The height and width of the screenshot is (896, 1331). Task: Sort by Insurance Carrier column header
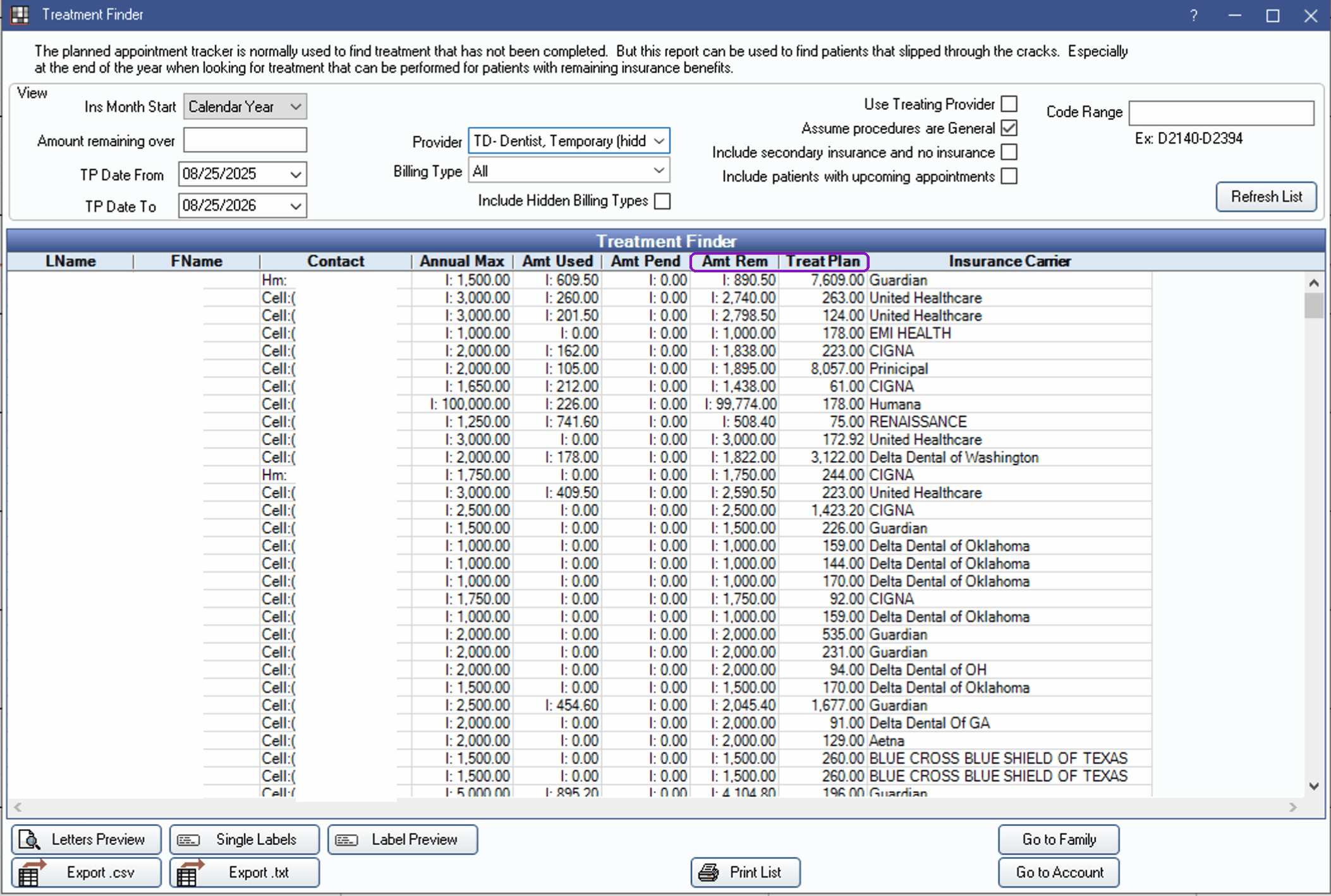pyautogui.click(x=1009, y=262)
